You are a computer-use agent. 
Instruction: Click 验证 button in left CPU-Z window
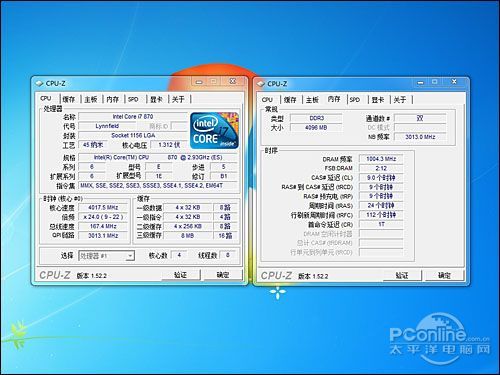pos(181,275)
